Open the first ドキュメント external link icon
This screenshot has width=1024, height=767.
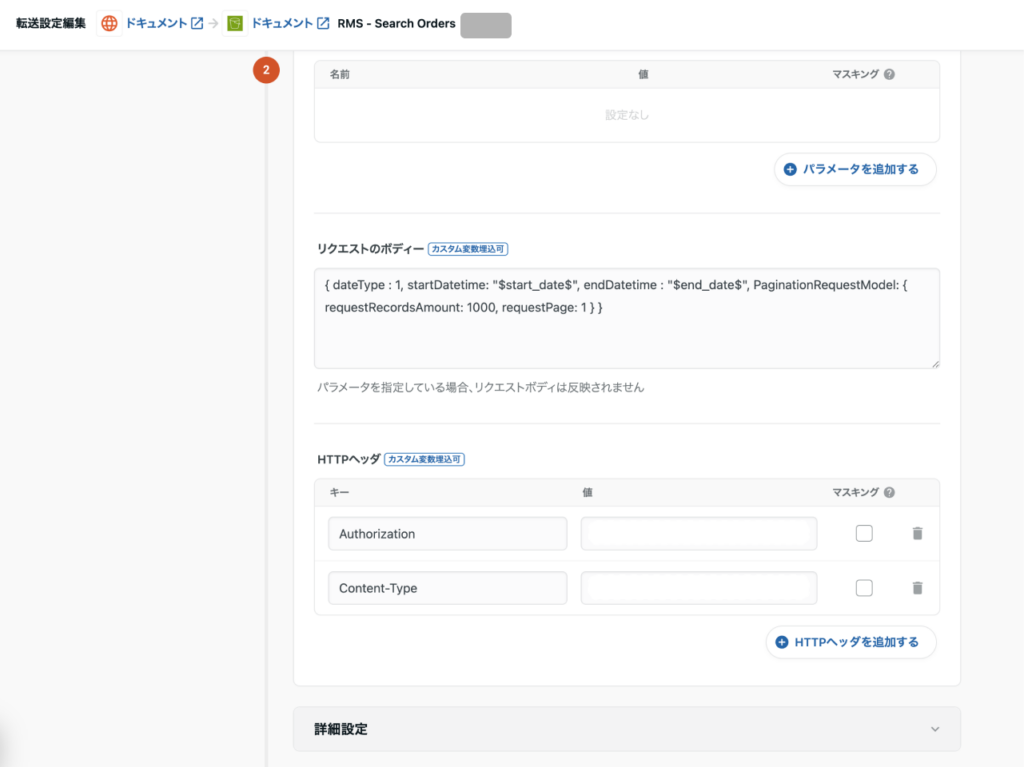coord(197,23)
